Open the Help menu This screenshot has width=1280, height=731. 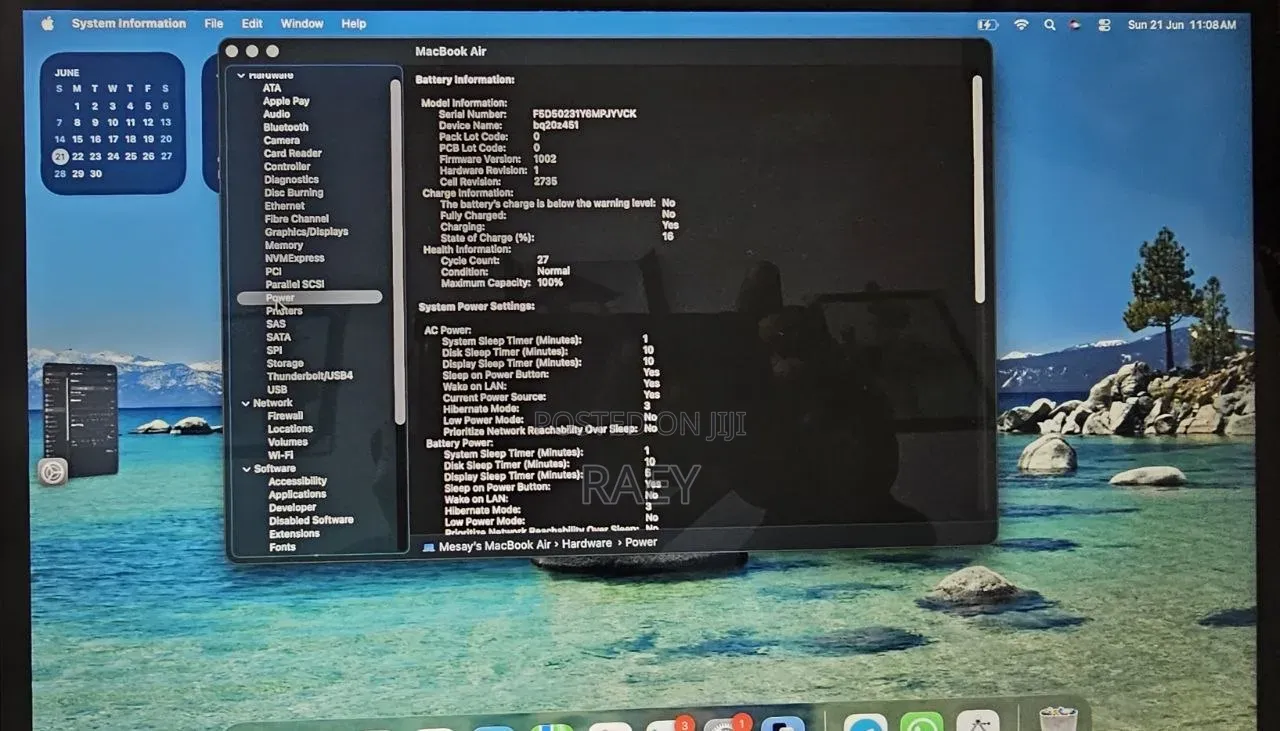click(354, 23)
